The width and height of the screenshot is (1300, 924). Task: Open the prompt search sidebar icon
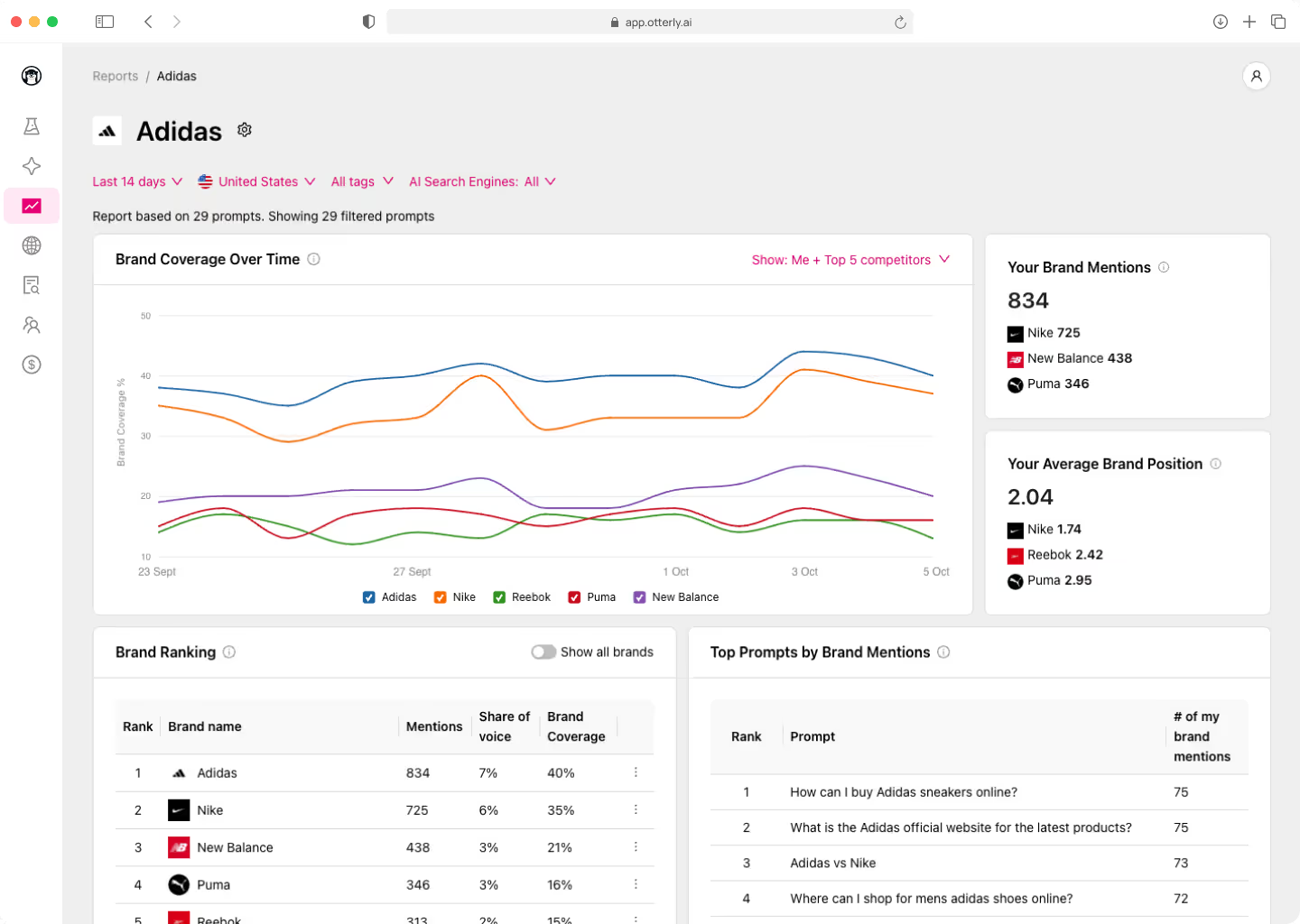tap(31, 285)
